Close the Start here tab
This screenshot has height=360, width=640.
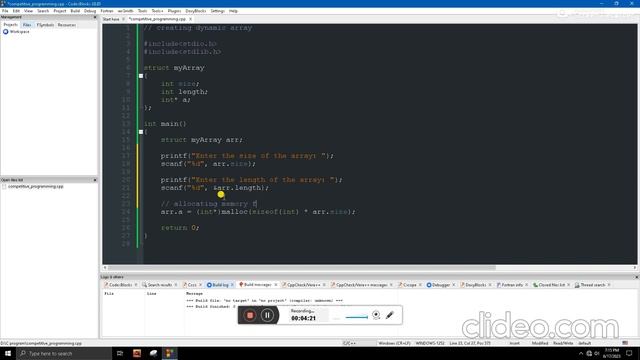123,19
